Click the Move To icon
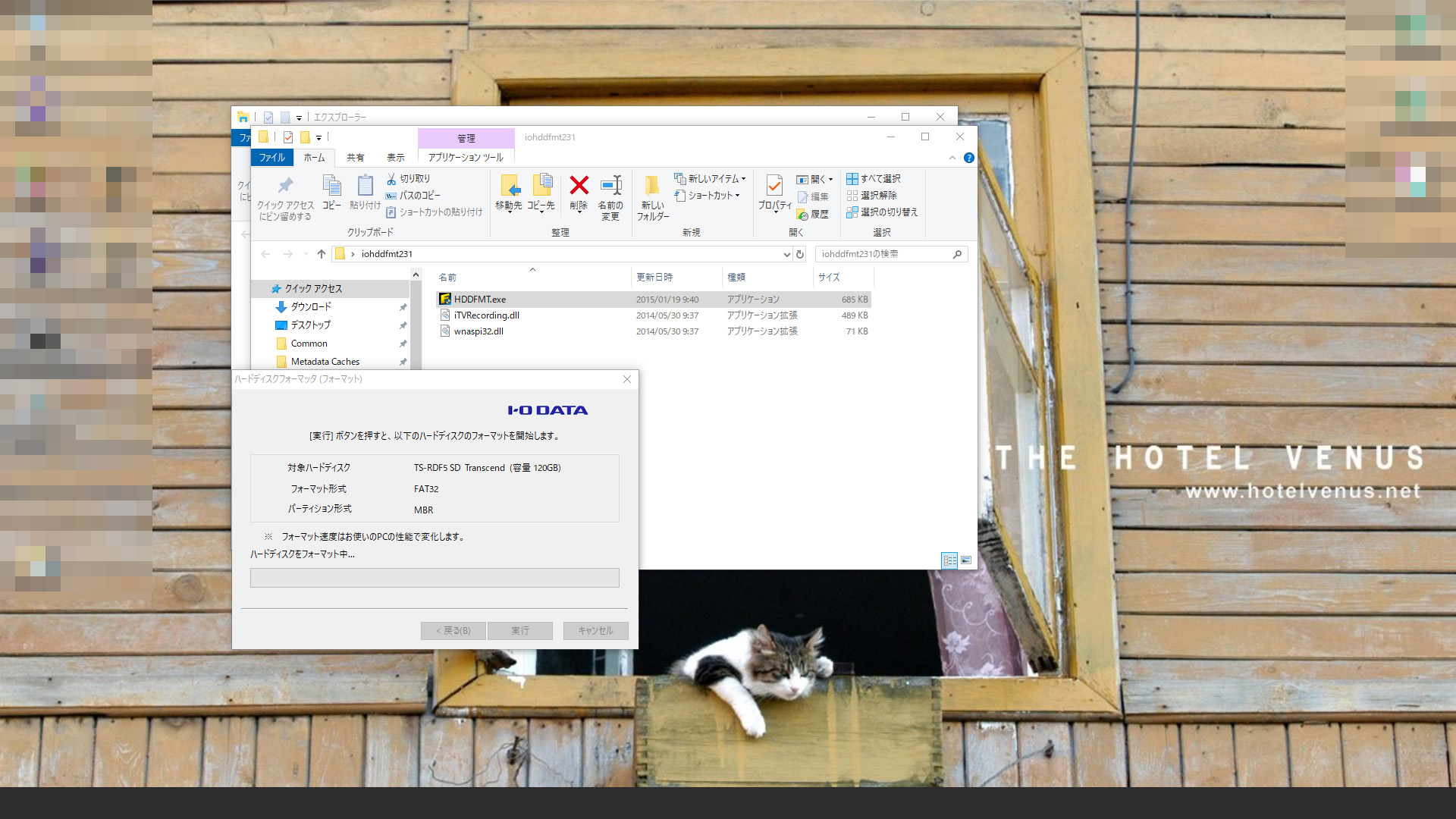The height and width of the screenshot is (819, 1456). click(x=509, y=186)
